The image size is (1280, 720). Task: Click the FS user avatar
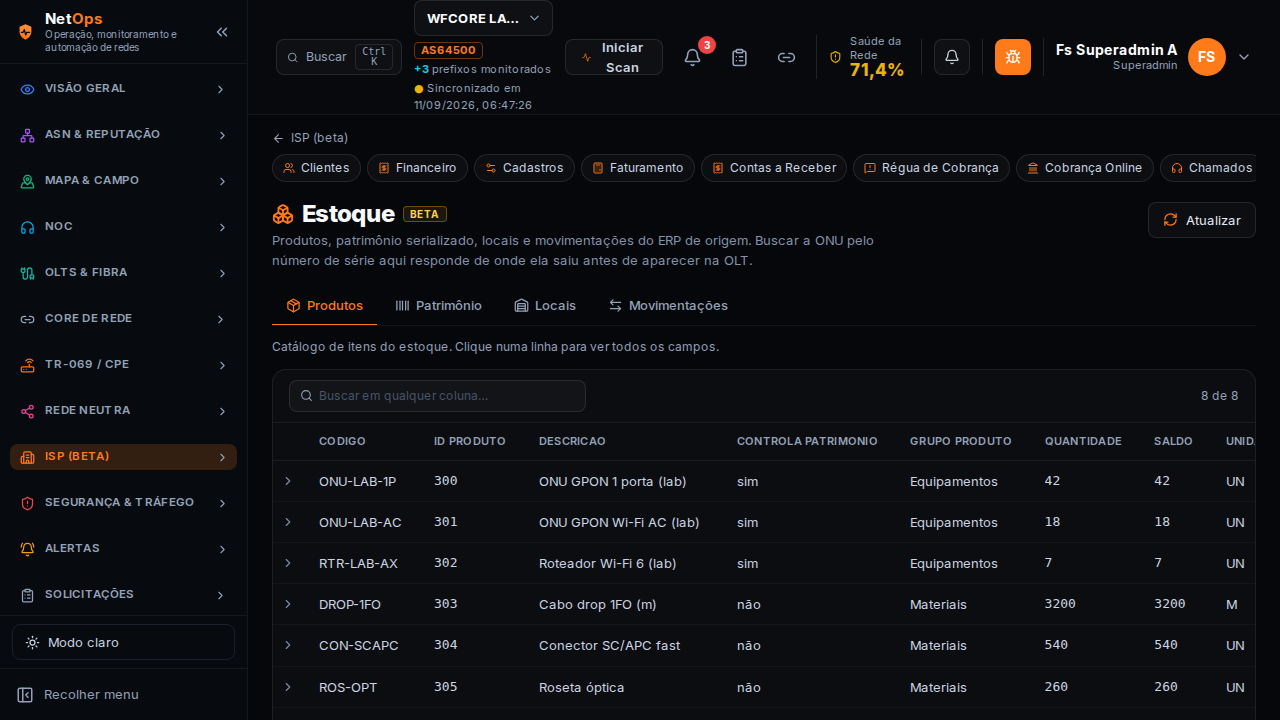[x=1207, y=57]
